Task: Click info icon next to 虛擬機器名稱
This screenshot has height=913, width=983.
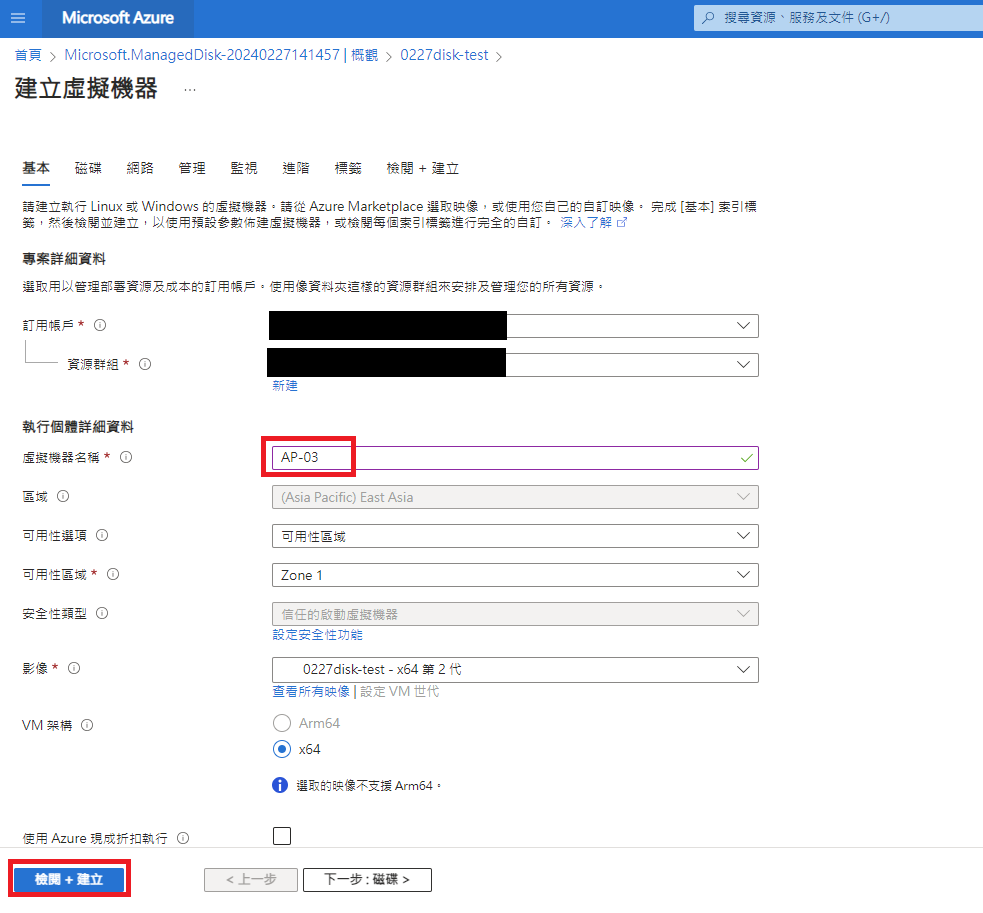Action: click(x=126, y=457)
